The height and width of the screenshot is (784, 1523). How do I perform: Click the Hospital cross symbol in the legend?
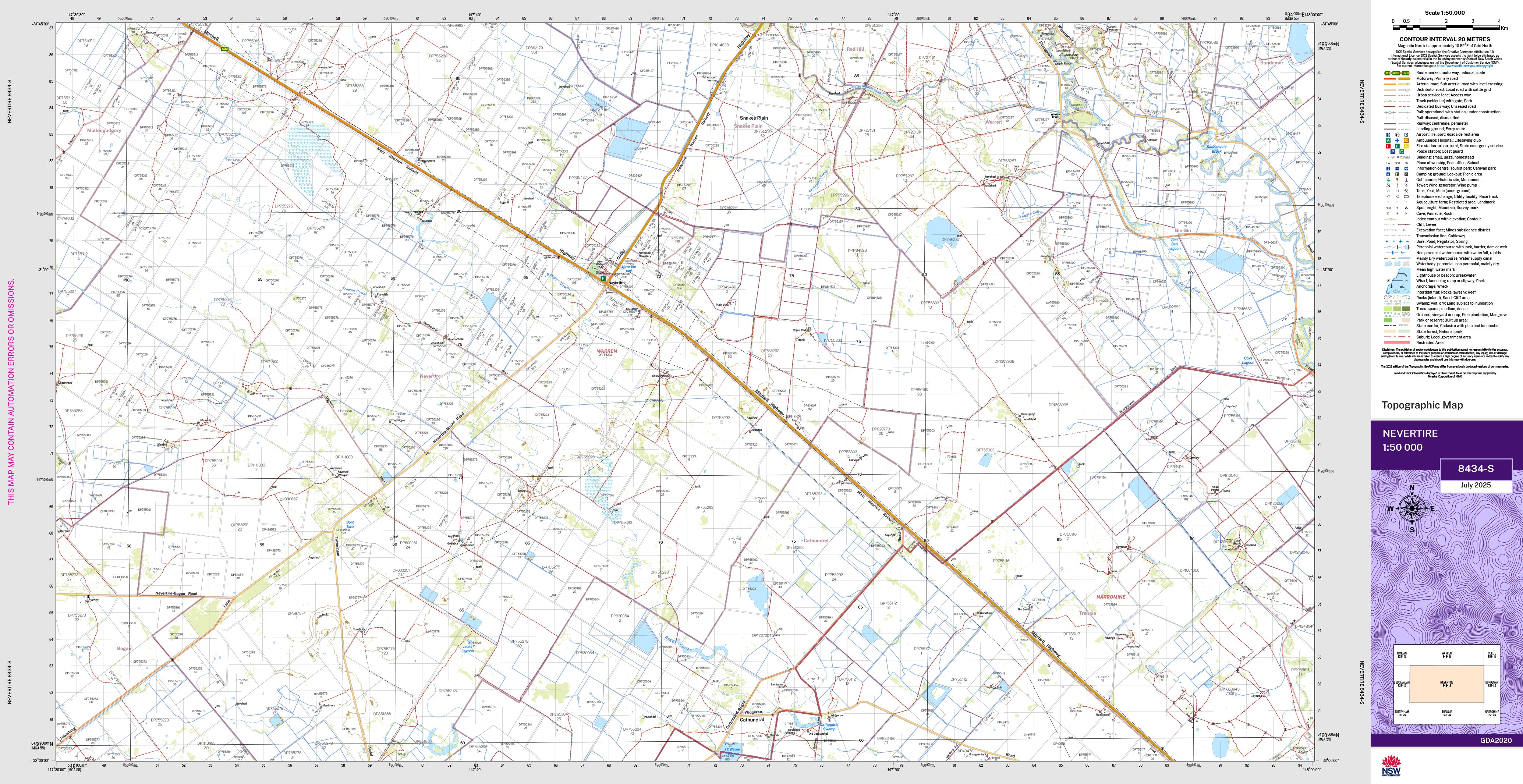tap(1398, 141)
